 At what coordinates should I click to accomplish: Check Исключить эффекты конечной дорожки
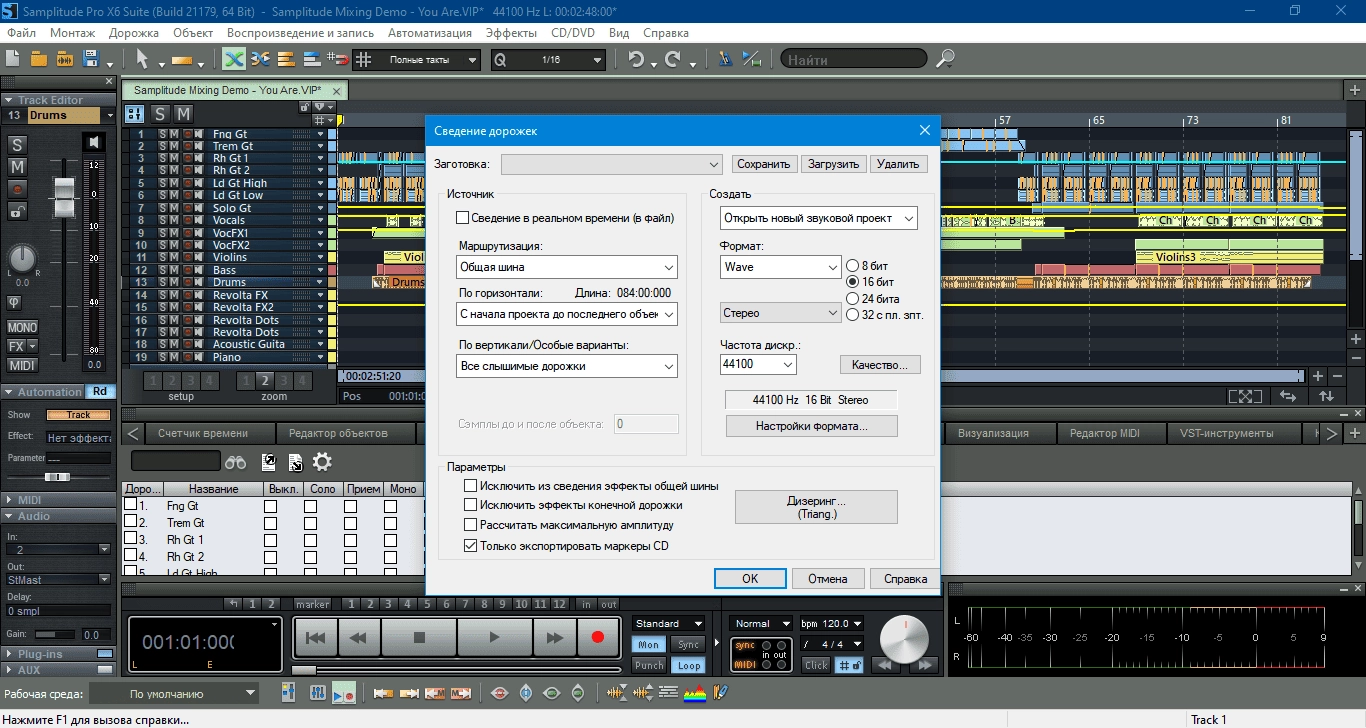pyautogui.click(x=471, y=505)
